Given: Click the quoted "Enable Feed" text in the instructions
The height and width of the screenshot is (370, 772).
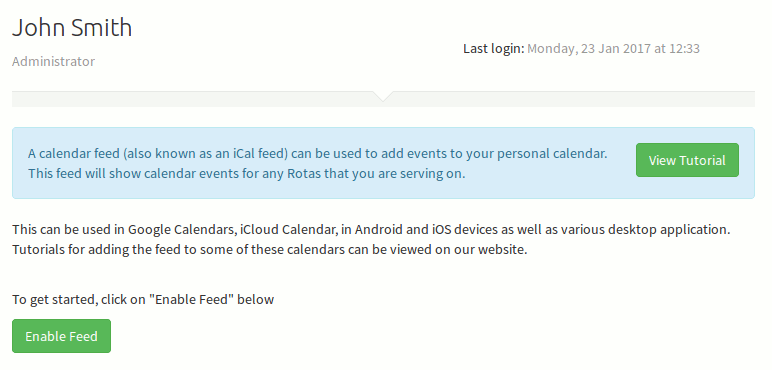Looking at the screenshot, I should (192, 299).
